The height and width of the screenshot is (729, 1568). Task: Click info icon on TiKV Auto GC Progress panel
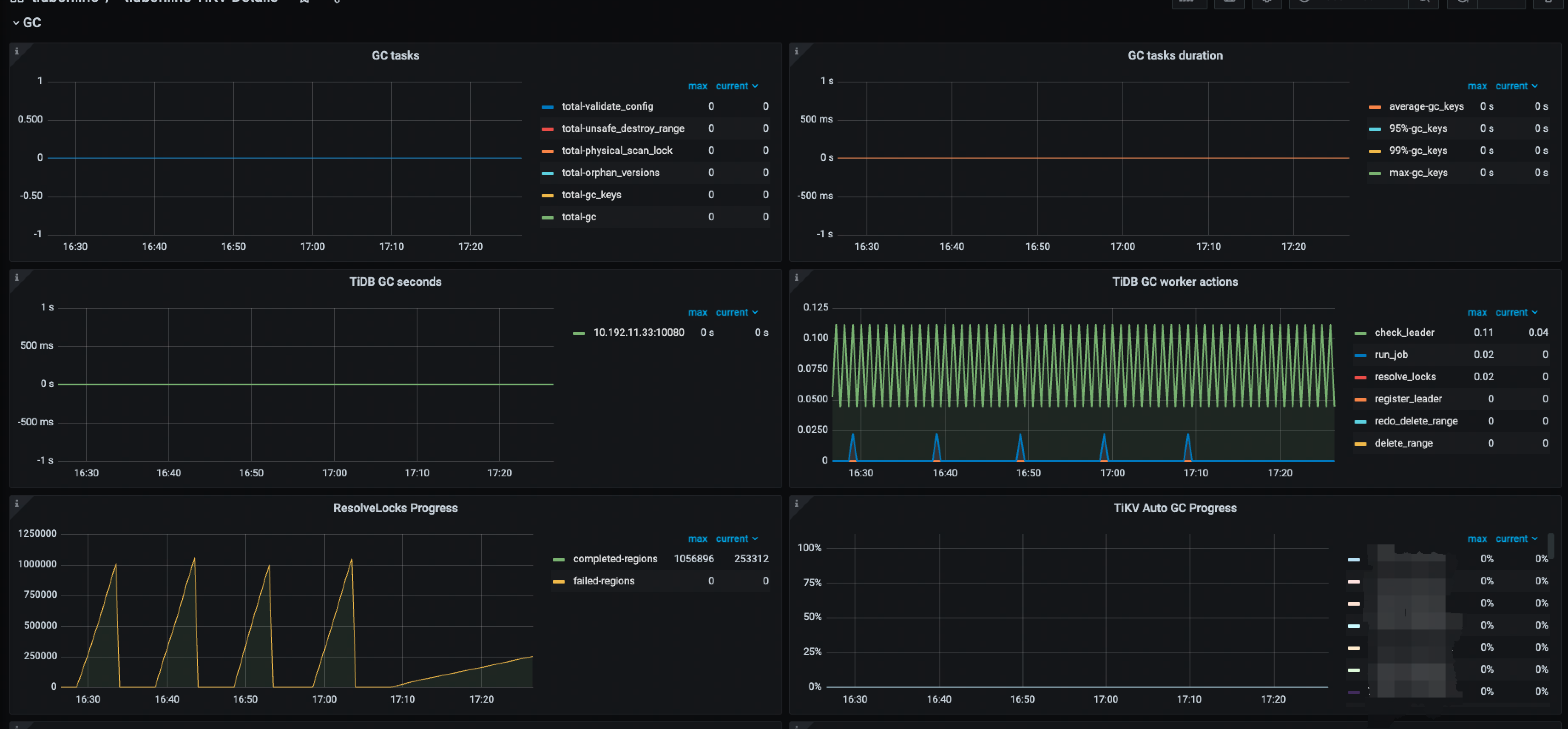796,504
